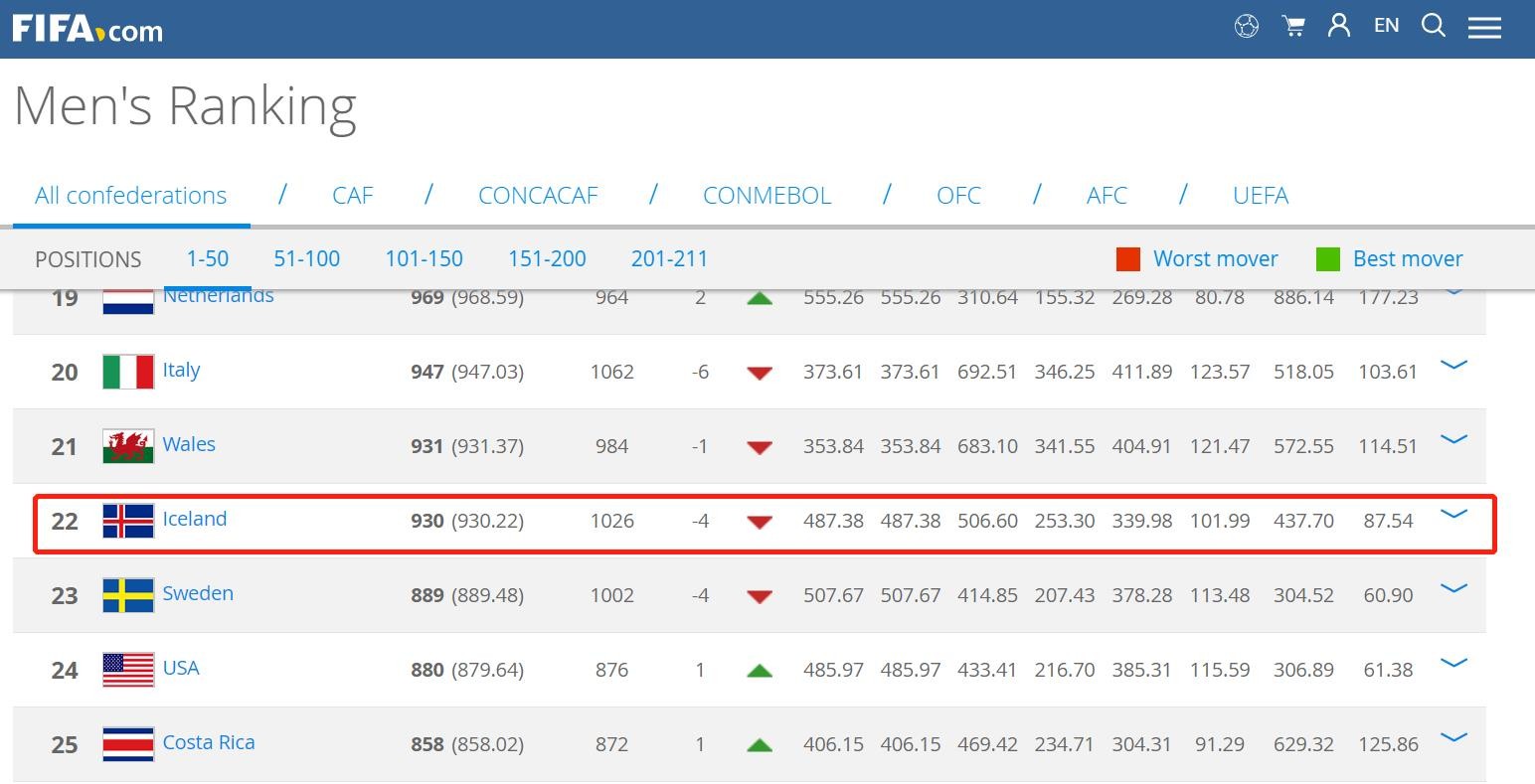1535x784 pixels.
Task: Switch to the OFC tab
Action: pyautogui.click(x=958, y=195)
